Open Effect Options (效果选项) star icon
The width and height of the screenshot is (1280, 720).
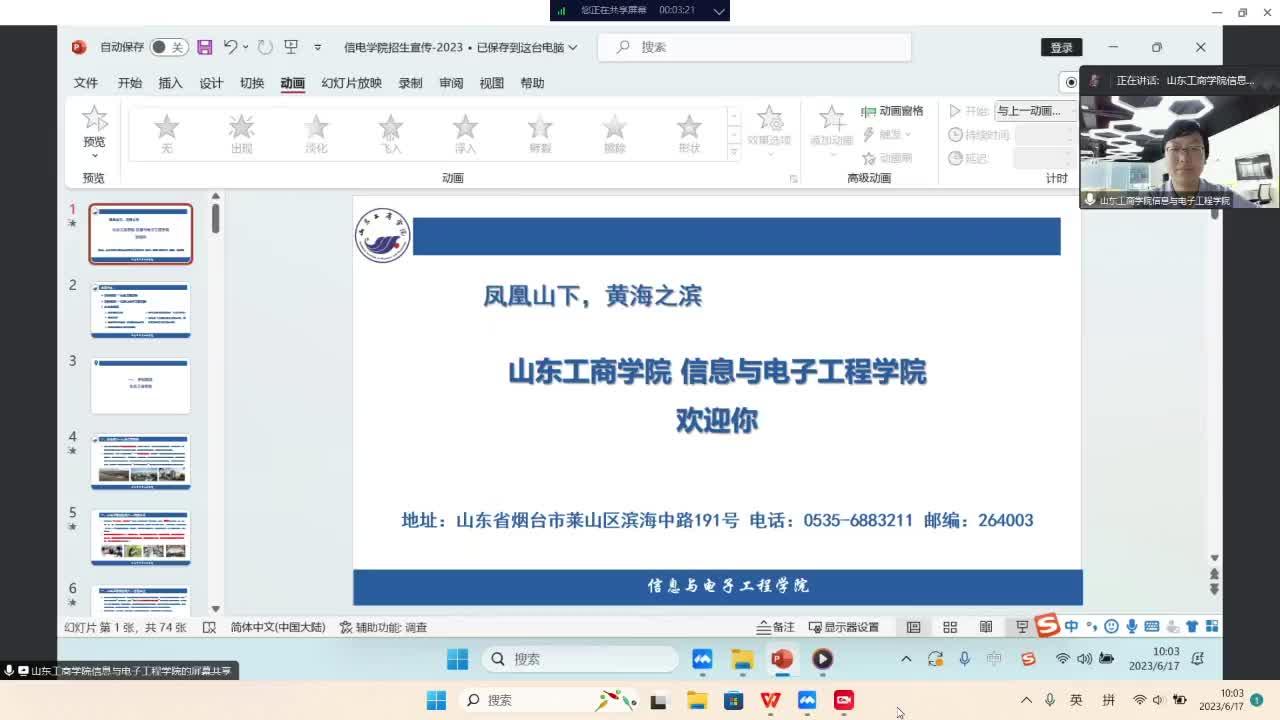[x=770, y=119]
